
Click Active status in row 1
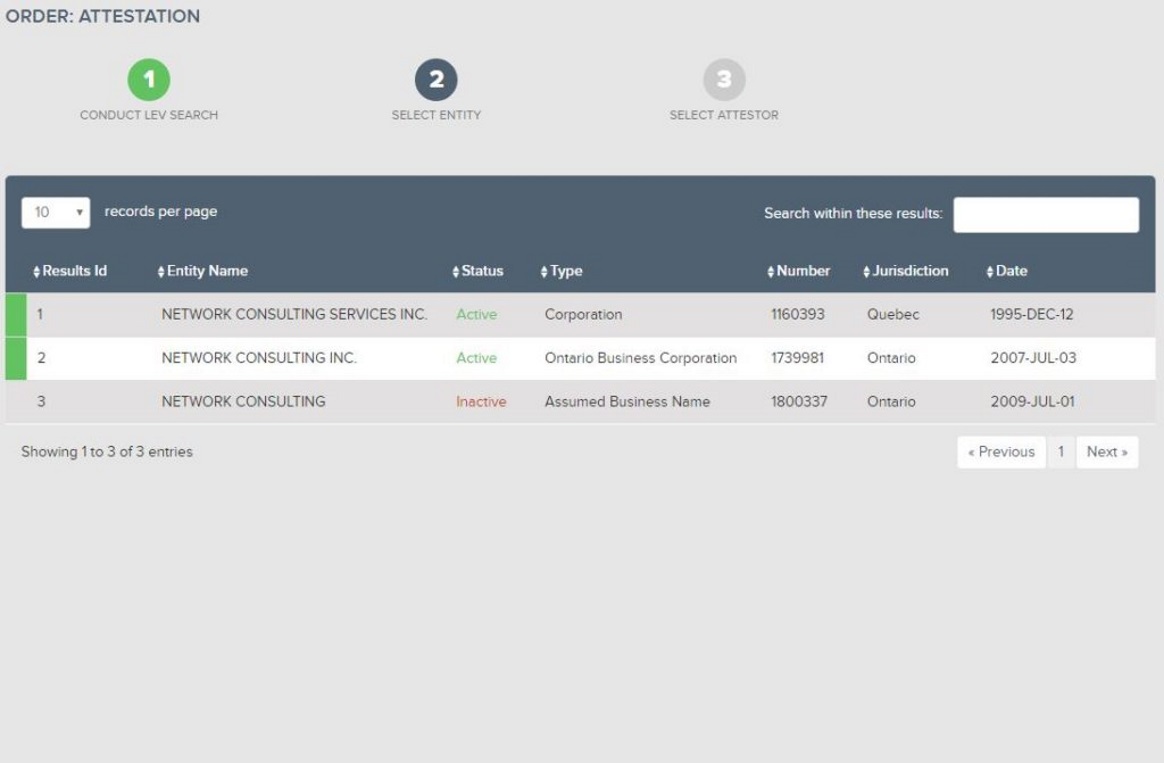(x=477, y=314)
